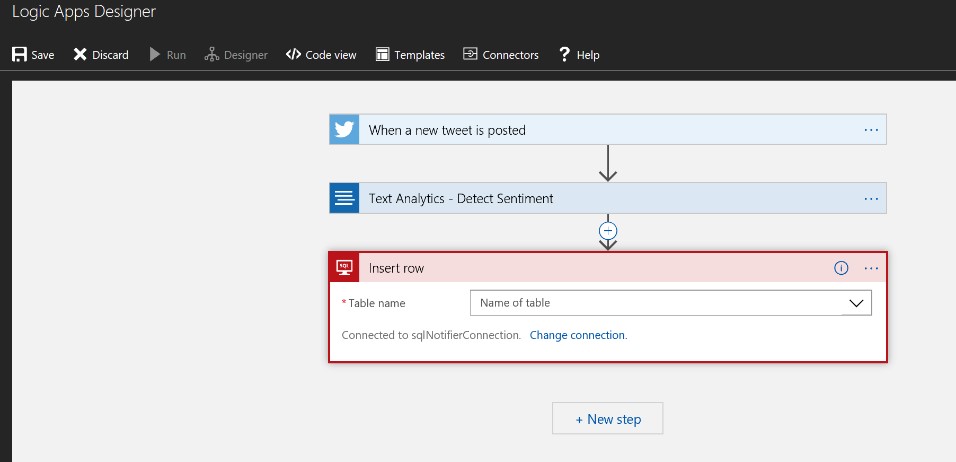Click the Save floppy disk icon
Viewport: 956px width, 462px height.
pyautogui.click(x=19, y=54)
